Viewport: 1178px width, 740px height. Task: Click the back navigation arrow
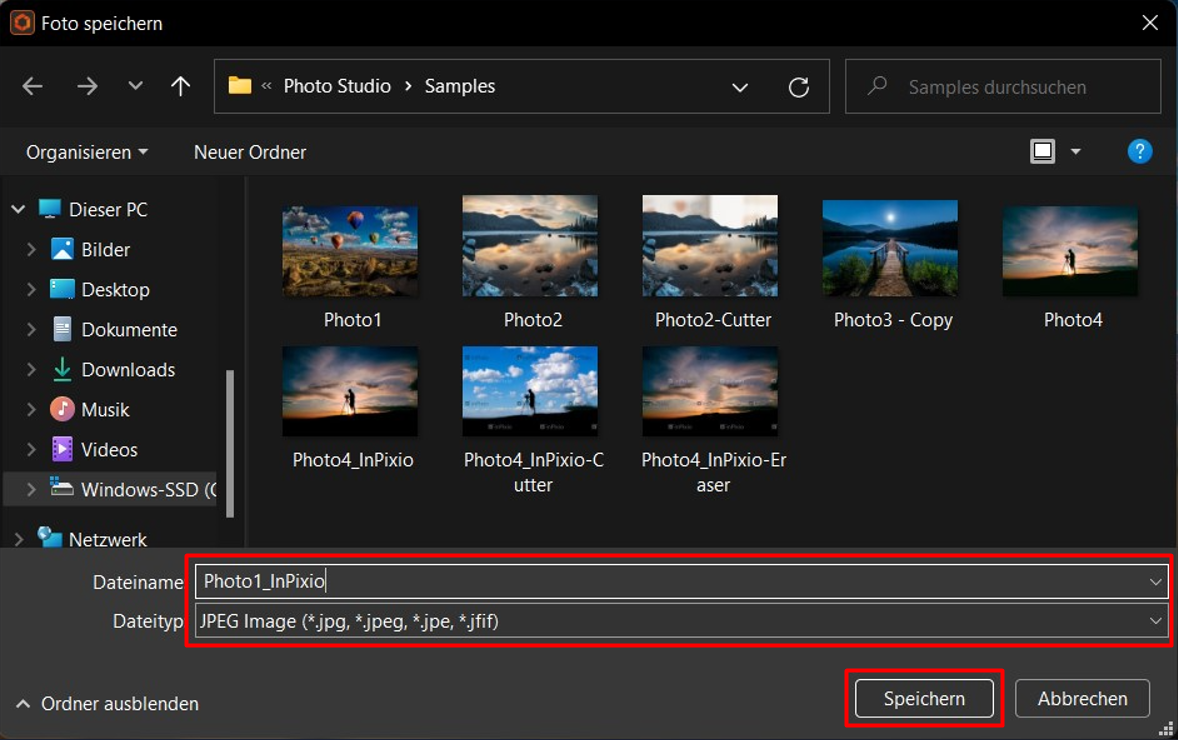pos(32,86)
